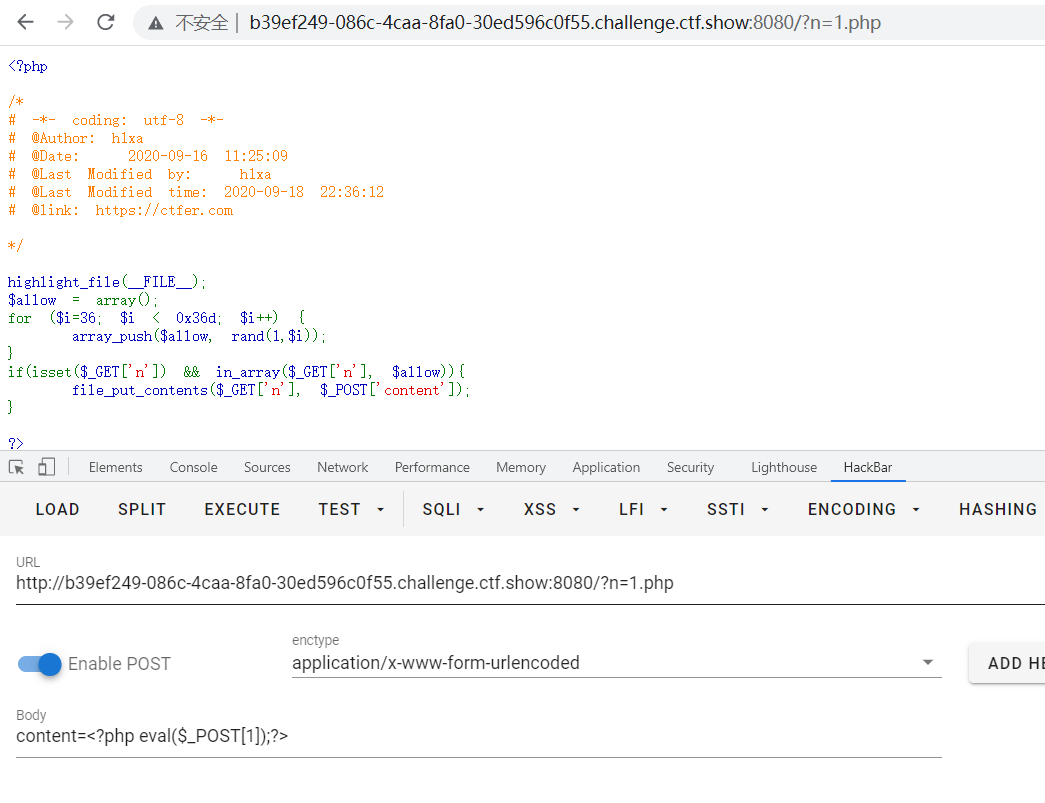Activate the DevTools inspect element icon
This screenshot has width=1045, height=803.
[17, 467]
